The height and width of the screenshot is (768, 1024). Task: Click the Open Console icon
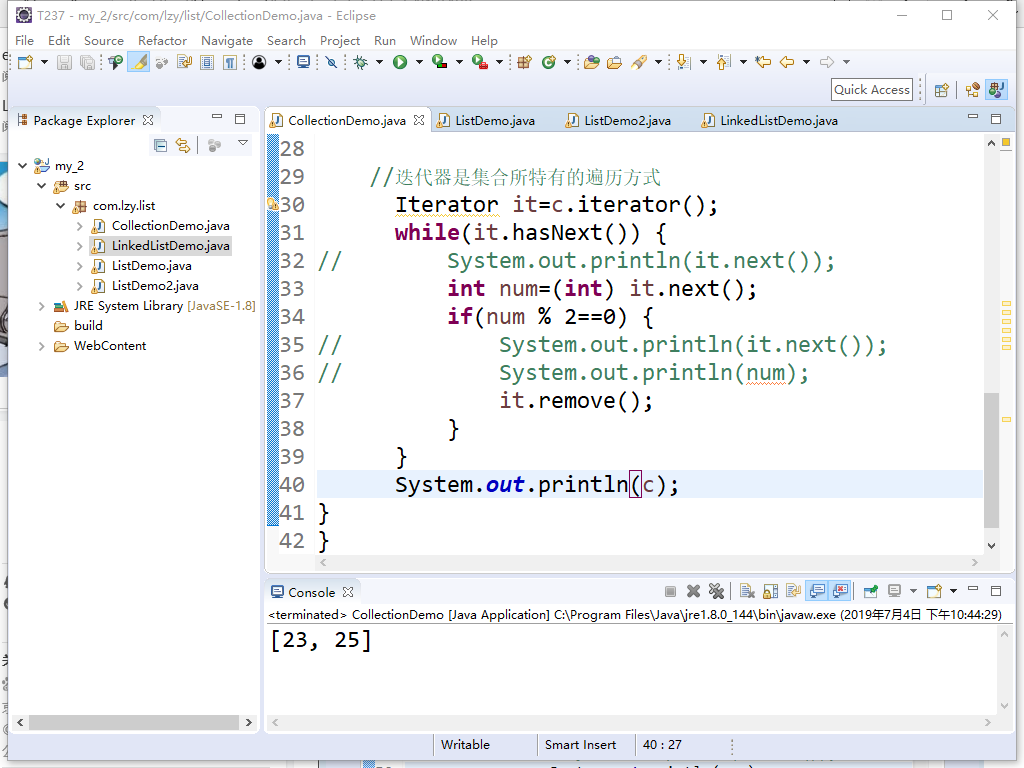tap(934, 592)
